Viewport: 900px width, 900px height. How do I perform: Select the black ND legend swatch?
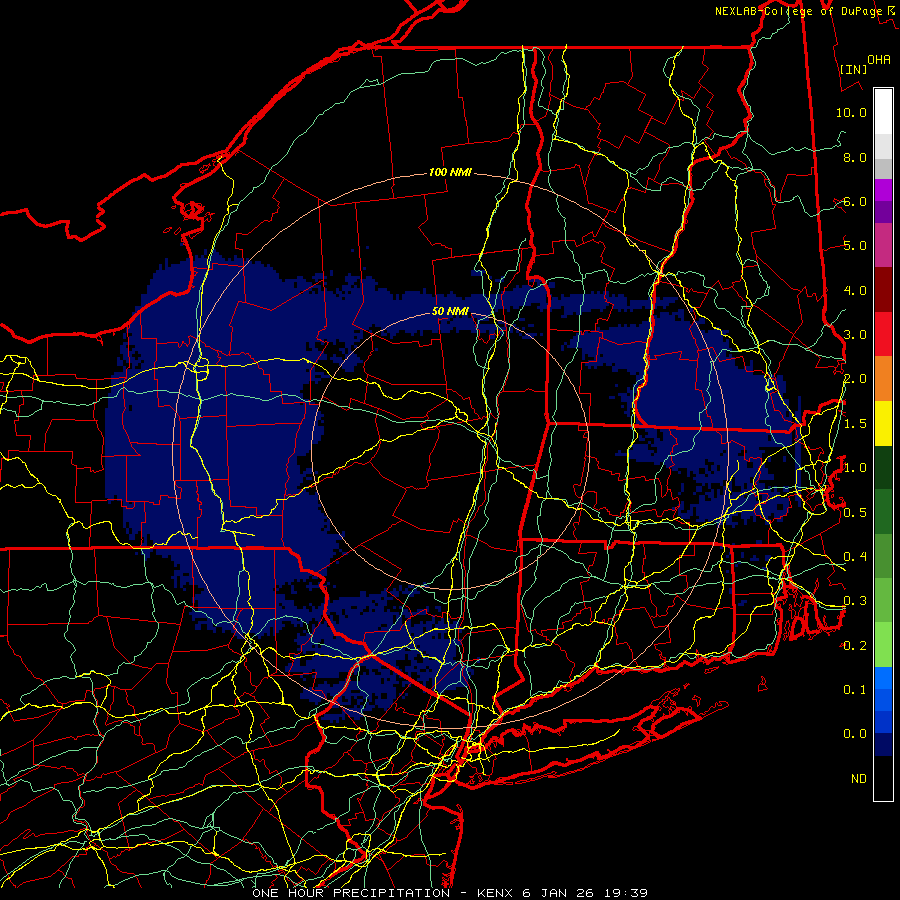point(883,778)
